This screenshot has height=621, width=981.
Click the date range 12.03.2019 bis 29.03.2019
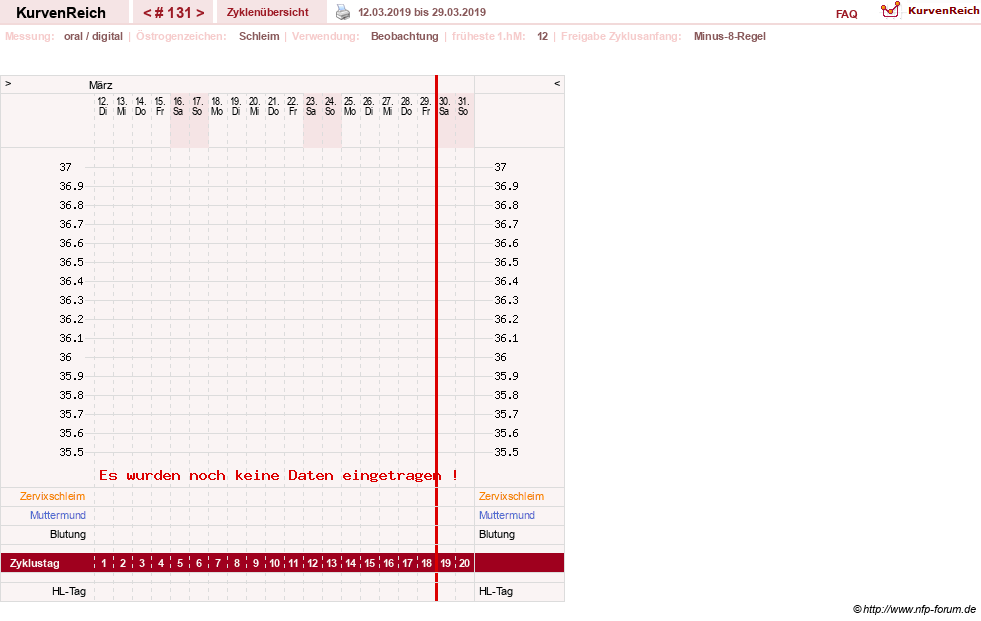tap(422, 12)
